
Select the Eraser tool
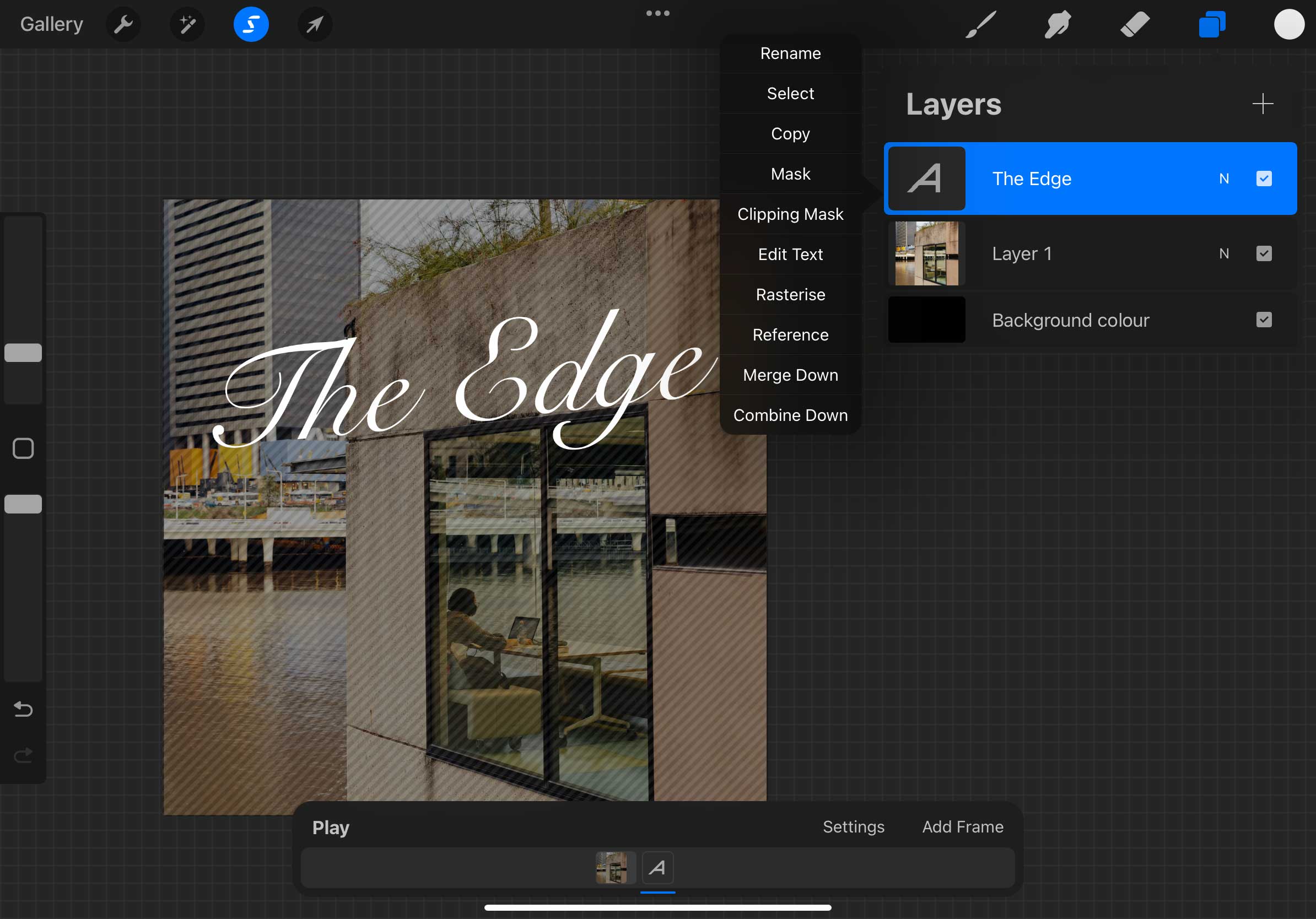click(x=1134, y=25)
